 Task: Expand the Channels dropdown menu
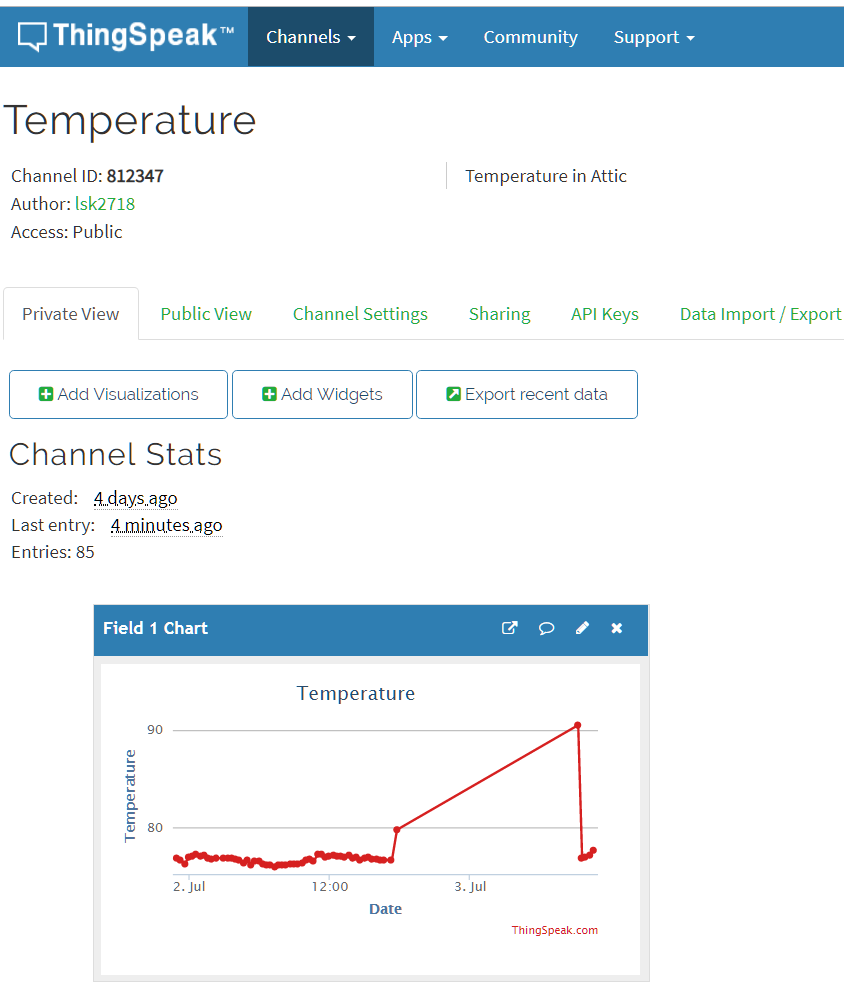pyautogui.click(x=310, y=37)
